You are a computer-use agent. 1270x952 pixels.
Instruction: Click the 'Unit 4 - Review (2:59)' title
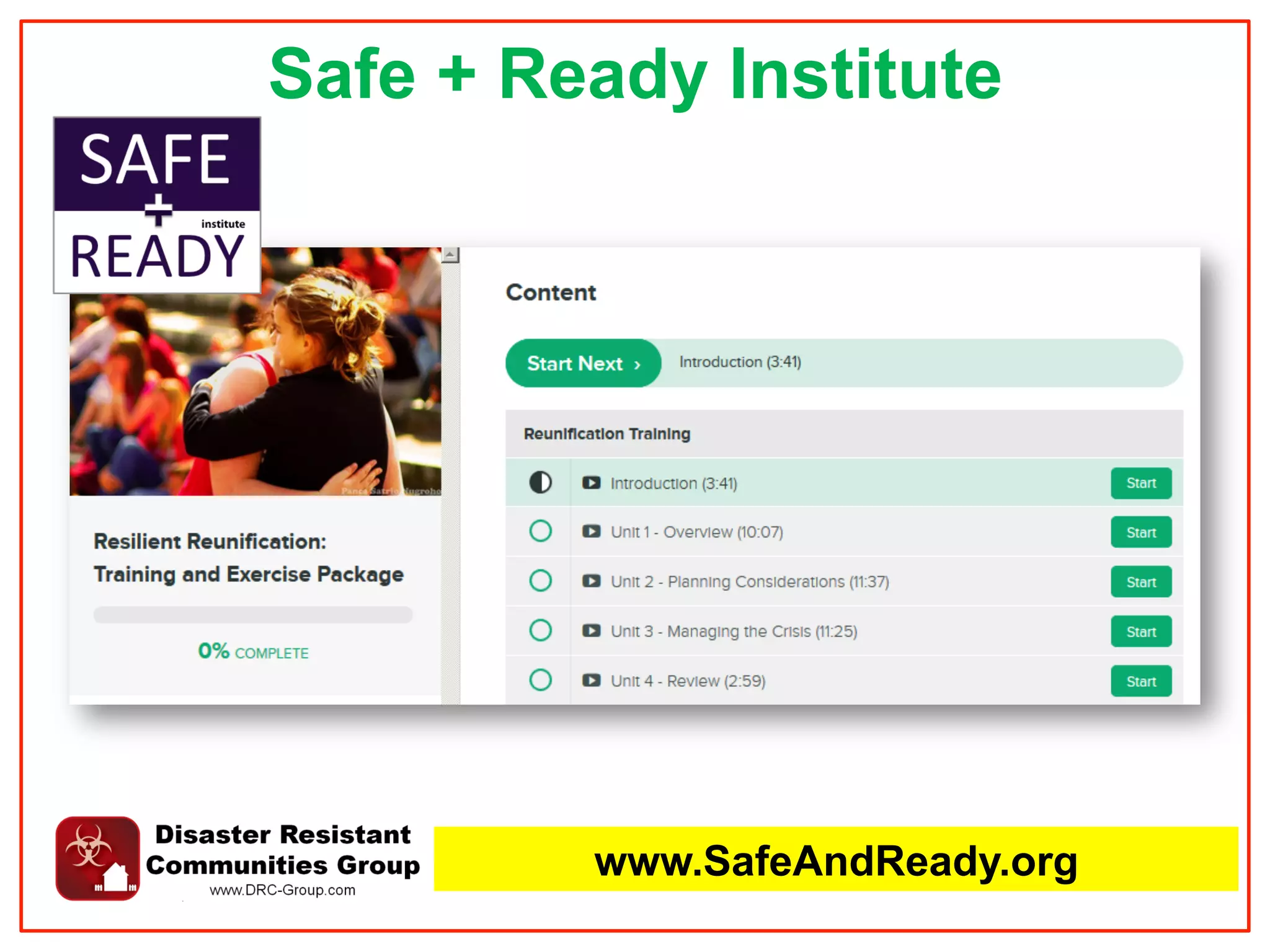688,681
